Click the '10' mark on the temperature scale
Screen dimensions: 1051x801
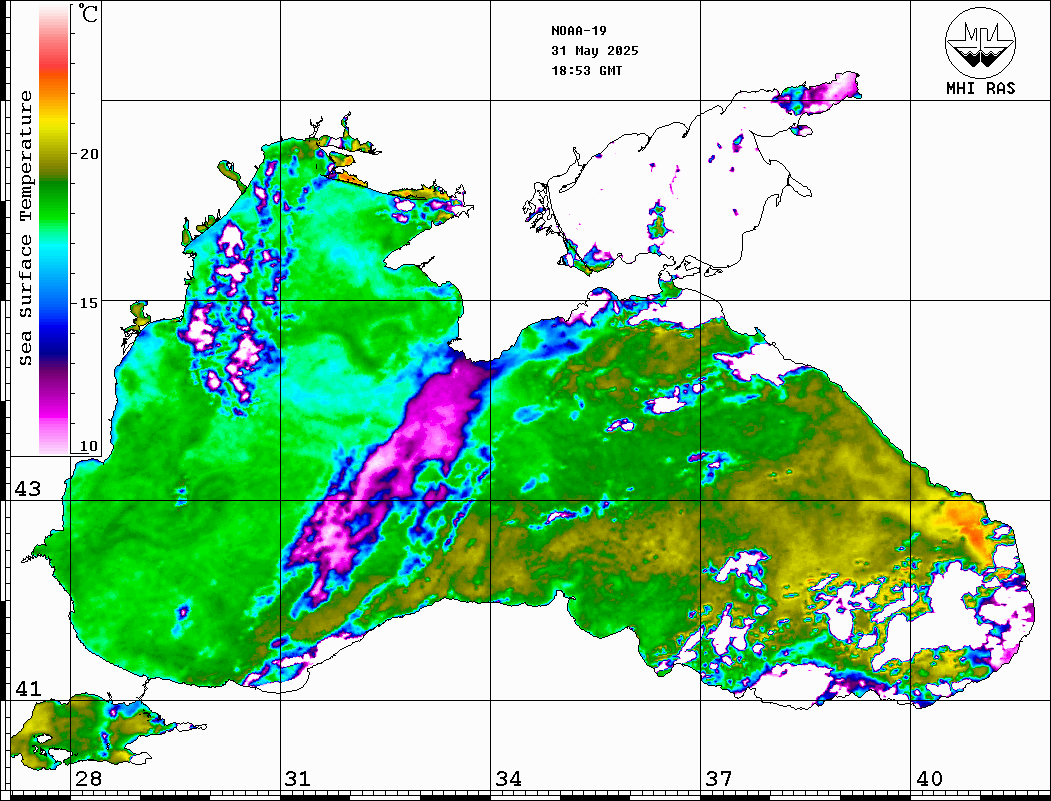[89, 446]
